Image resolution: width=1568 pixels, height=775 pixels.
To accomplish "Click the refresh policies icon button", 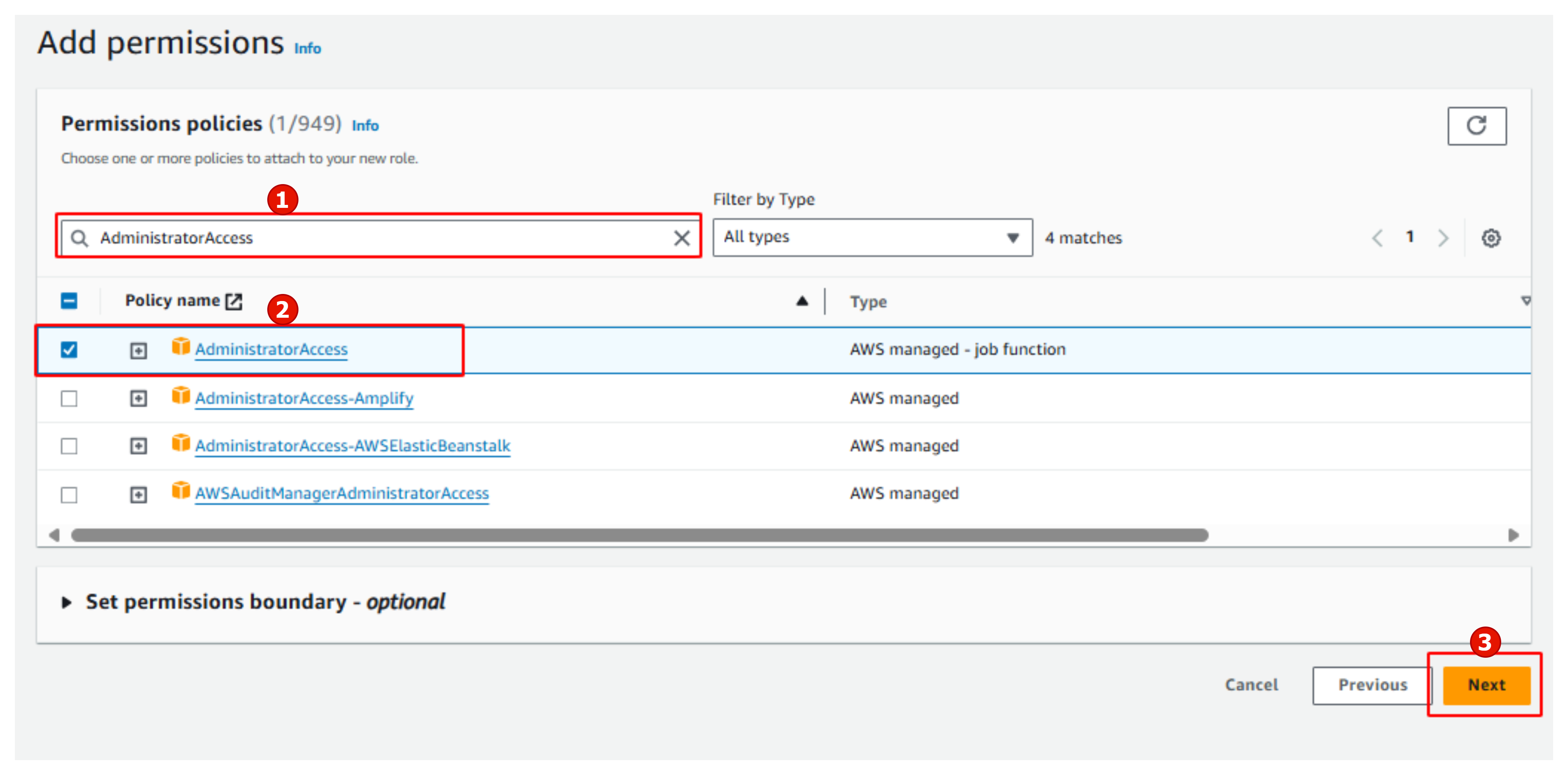I will tap(1476, 126).
